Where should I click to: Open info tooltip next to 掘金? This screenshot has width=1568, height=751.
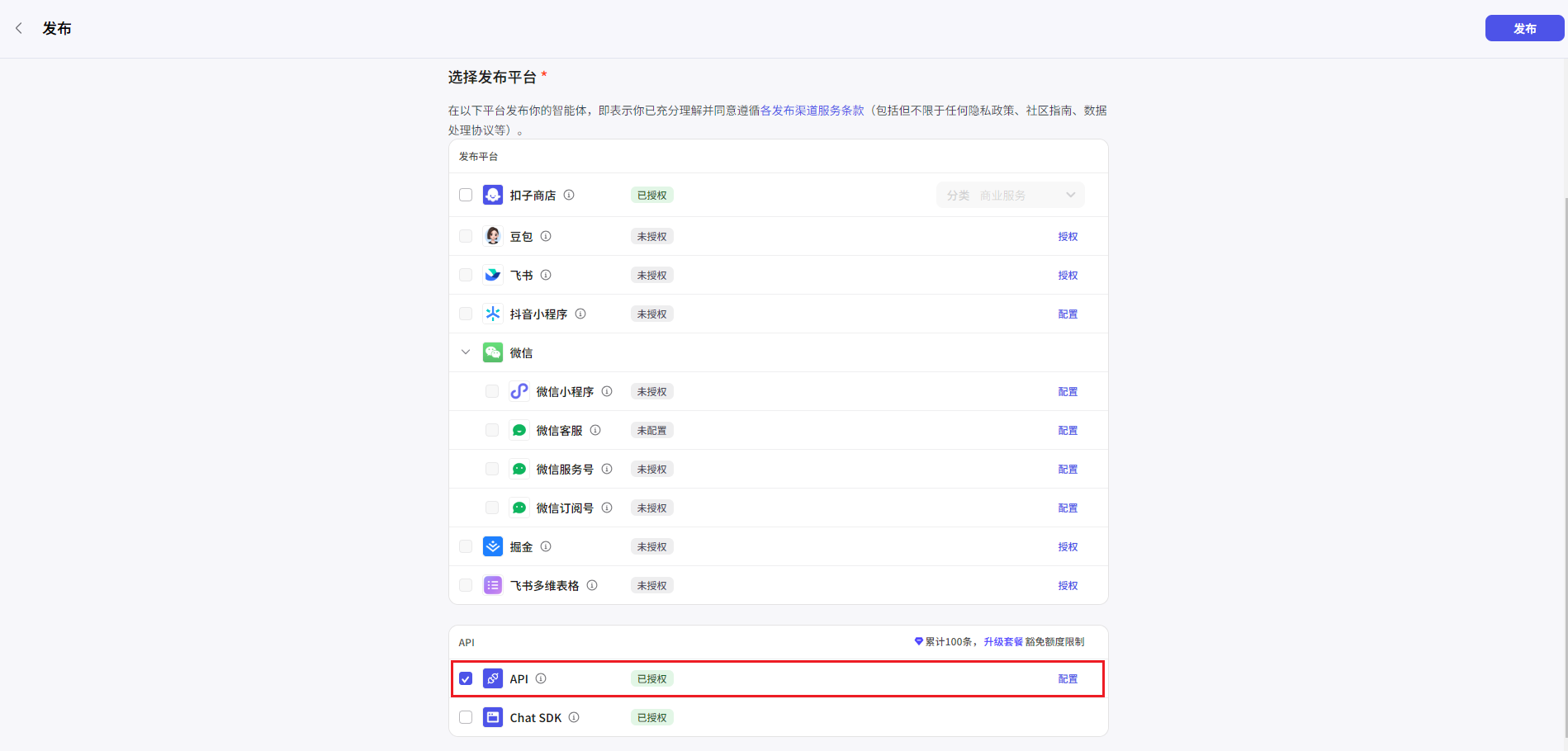(x=546, y=546)
